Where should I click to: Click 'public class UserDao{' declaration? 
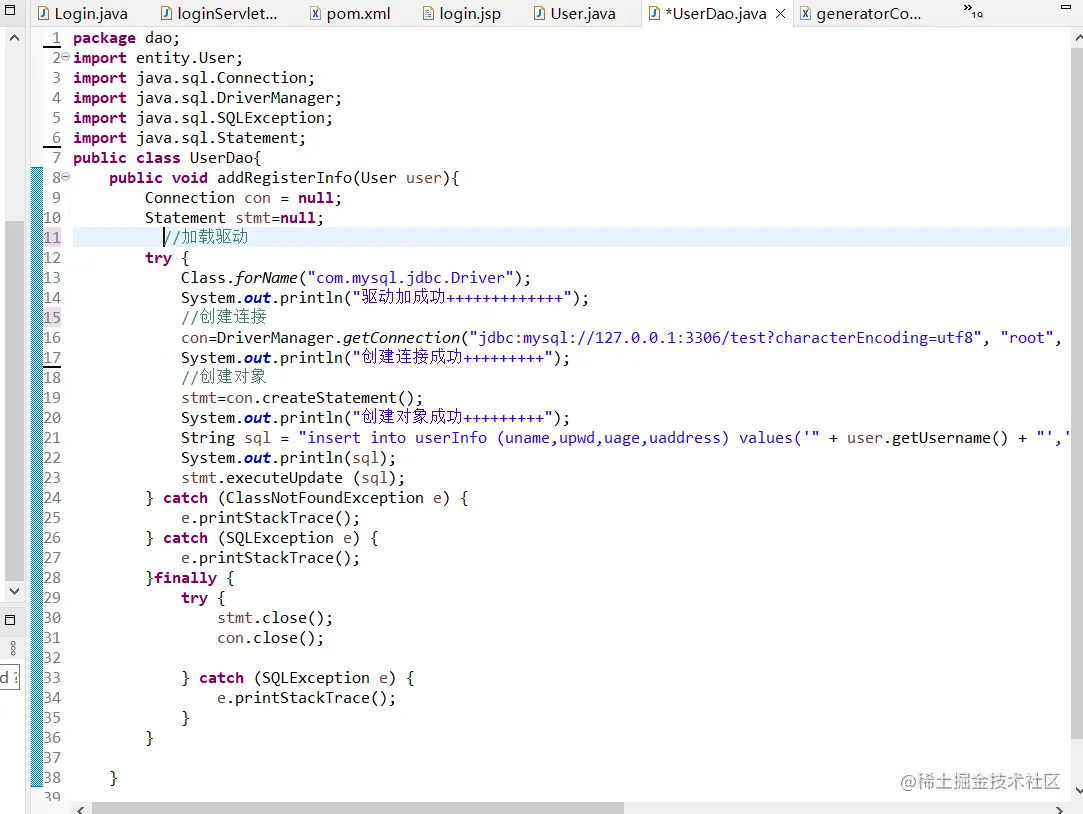[166, 158]
